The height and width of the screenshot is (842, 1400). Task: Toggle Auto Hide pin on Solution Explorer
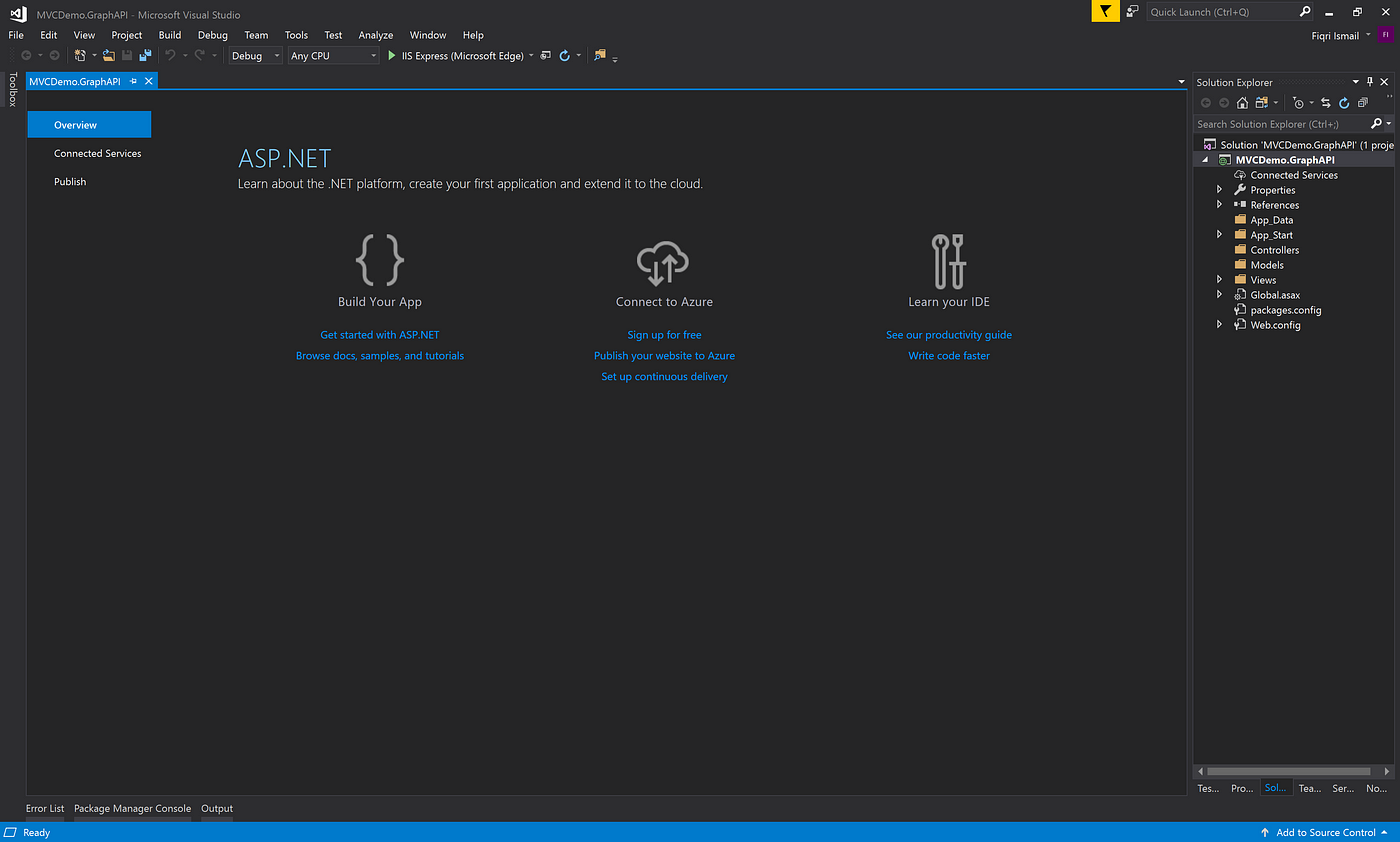click(1371, 82)
